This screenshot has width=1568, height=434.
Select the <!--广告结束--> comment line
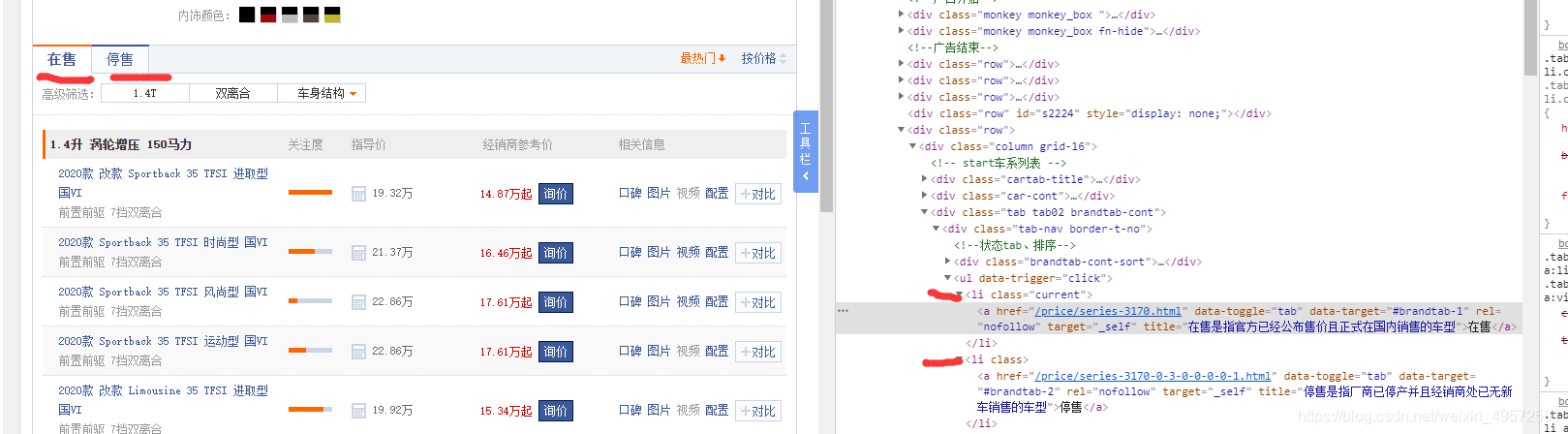point(952,47)
